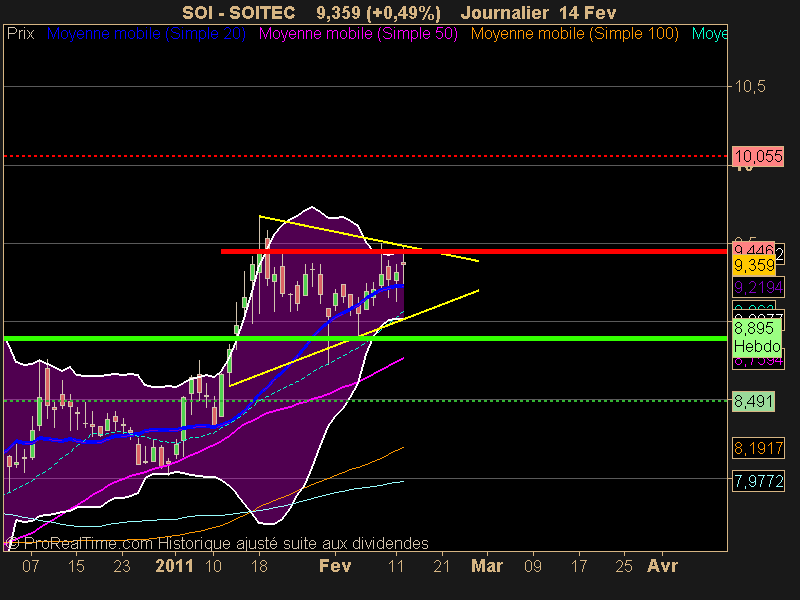Screen dimensions: 800x600
Task: Click the orange 8,1917 price tag
Action: tap(758, 448)
